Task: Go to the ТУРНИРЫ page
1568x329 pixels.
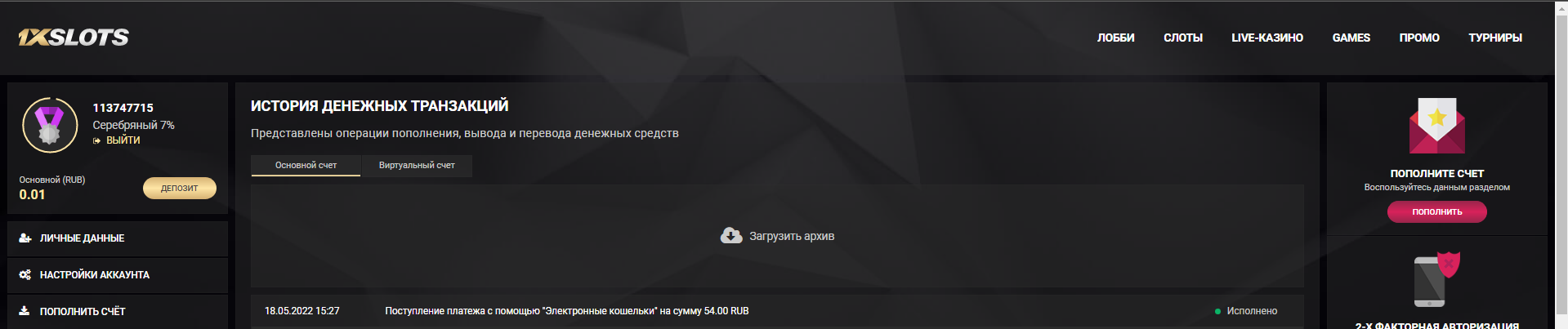Action: coord(1494,38)
